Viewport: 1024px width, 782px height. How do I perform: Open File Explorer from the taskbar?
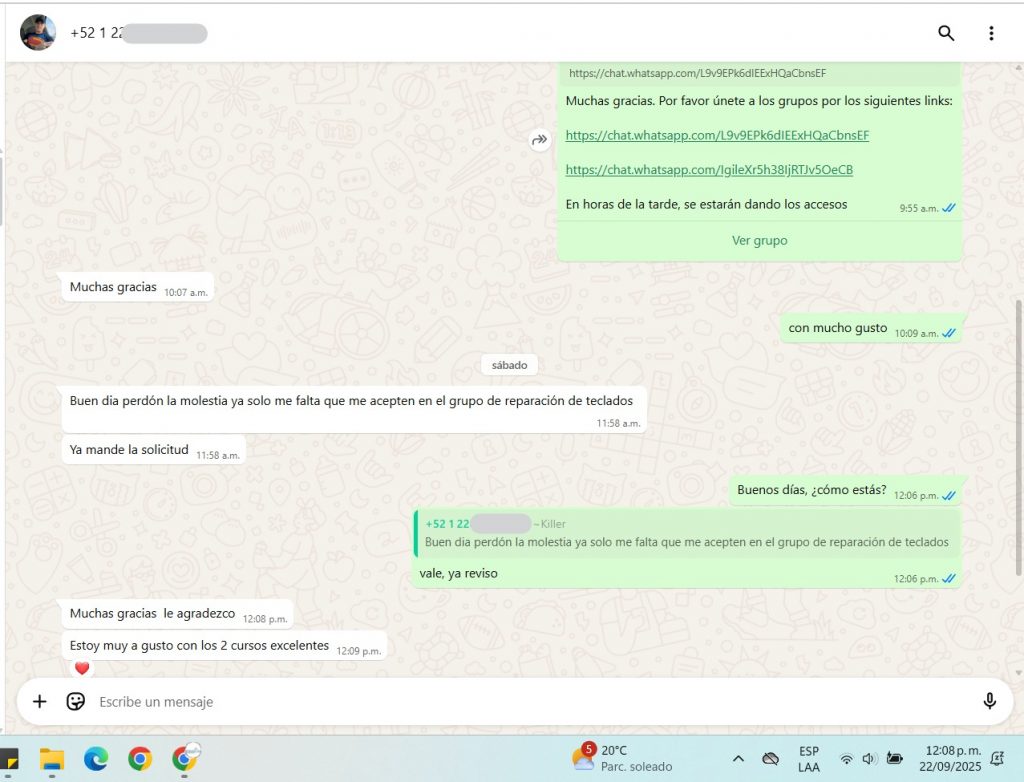click(x=52, y=759)
